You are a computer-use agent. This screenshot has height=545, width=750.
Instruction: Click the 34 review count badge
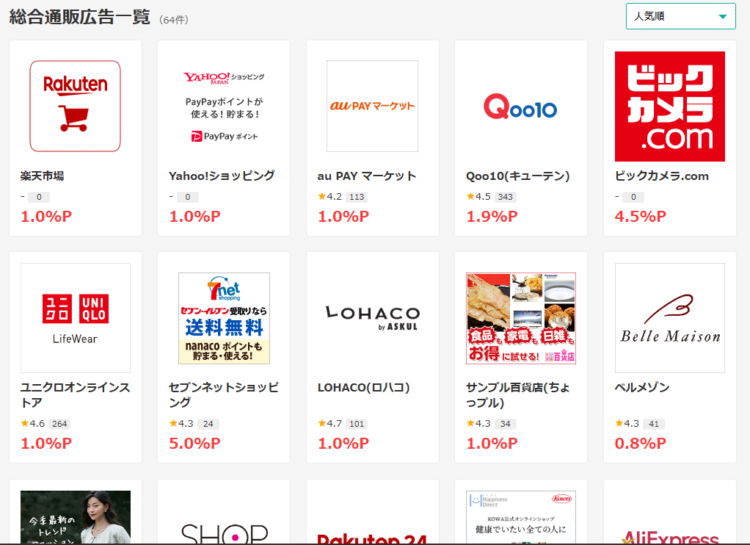coord(505,424)
